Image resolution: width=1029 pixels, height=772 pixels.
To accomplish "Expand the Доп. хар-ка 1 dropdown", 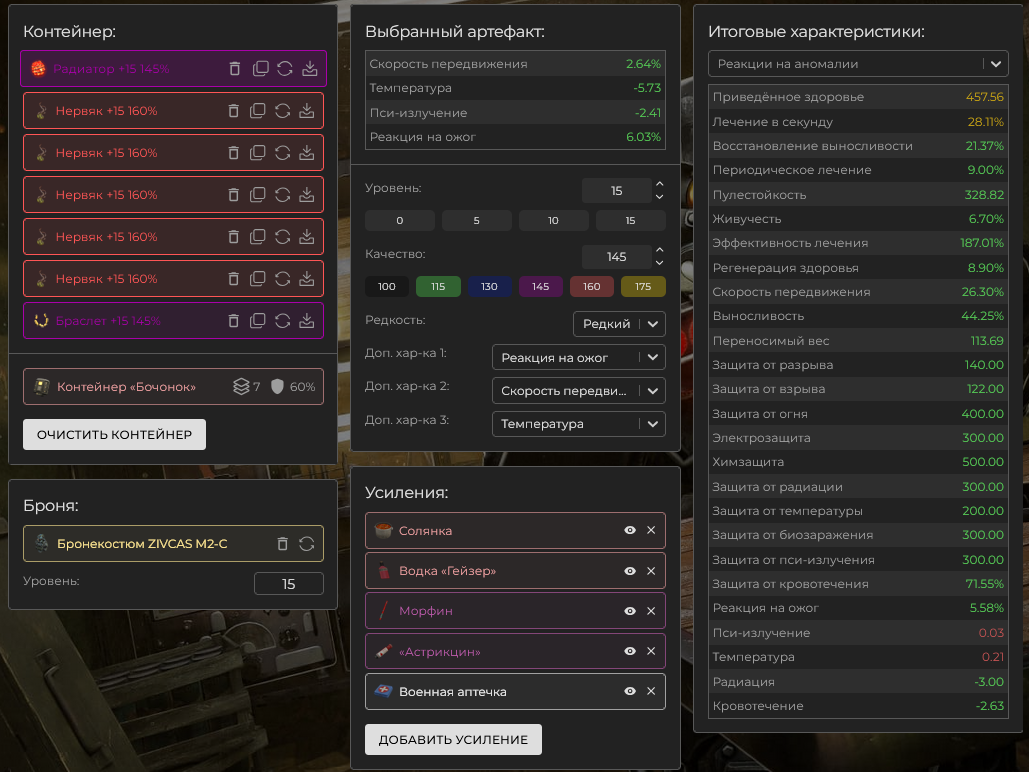I will point(578,357).
